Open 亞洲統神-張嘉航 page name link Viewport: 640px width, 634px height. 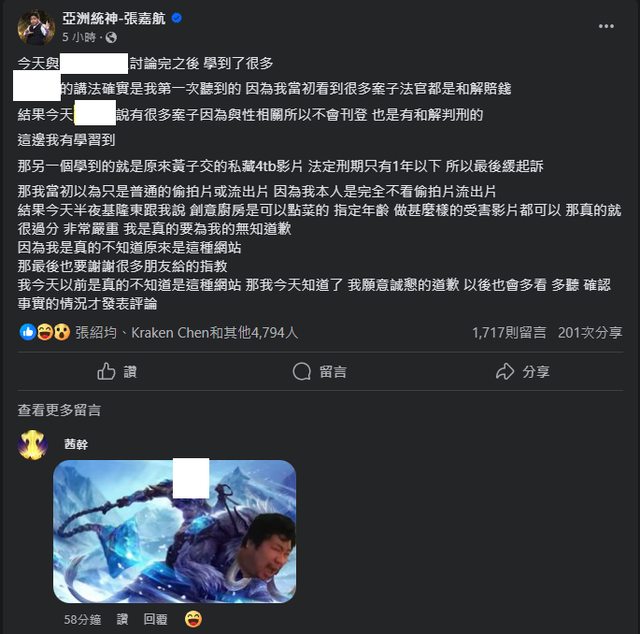[x=114, y=18]
